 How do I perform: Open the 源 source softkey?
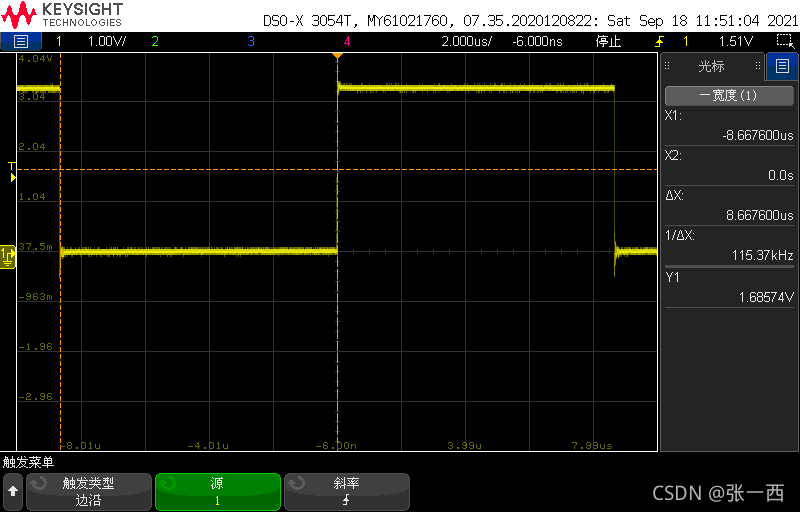pos(218,492)
